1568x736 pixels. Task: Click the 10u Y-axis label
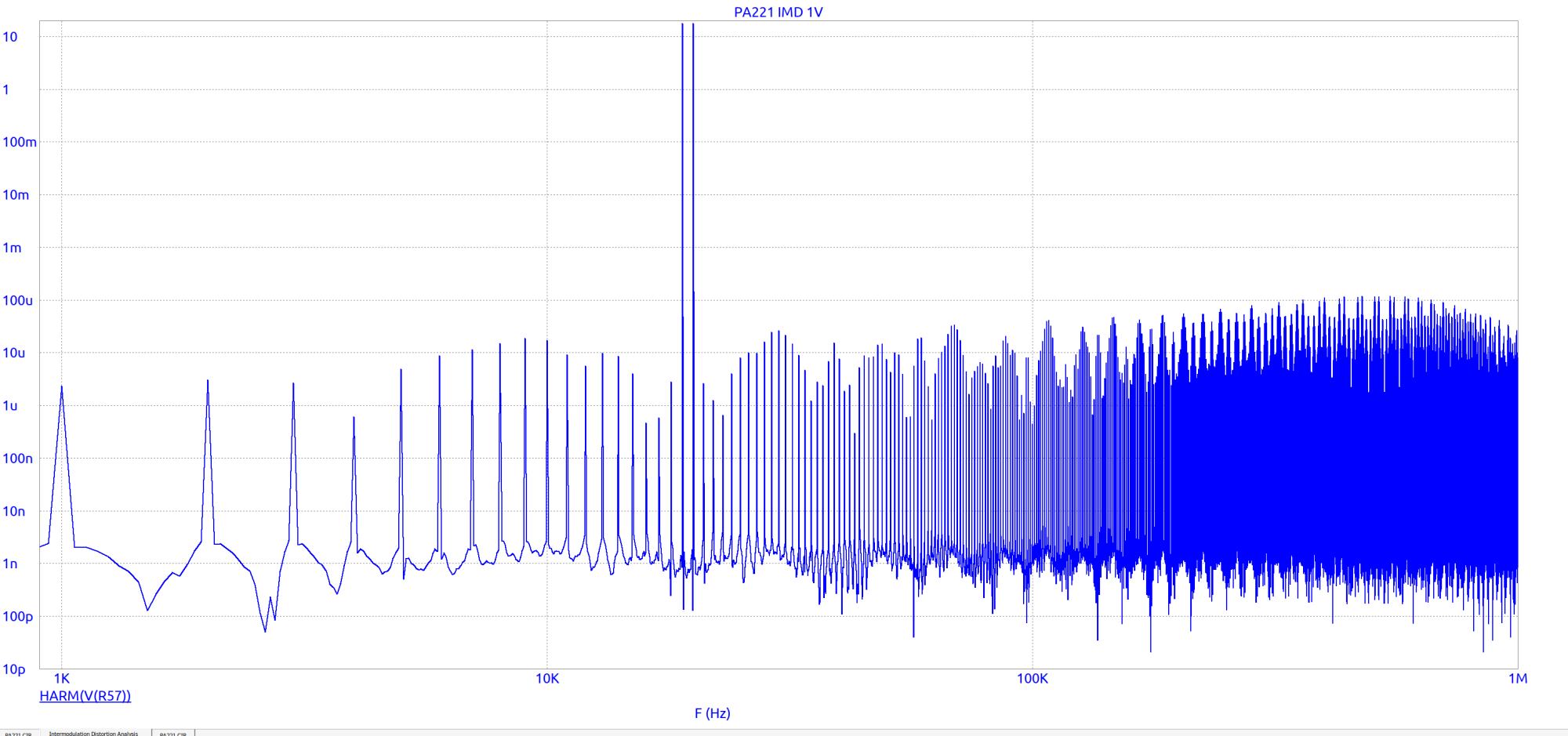(x=14, y=353)
